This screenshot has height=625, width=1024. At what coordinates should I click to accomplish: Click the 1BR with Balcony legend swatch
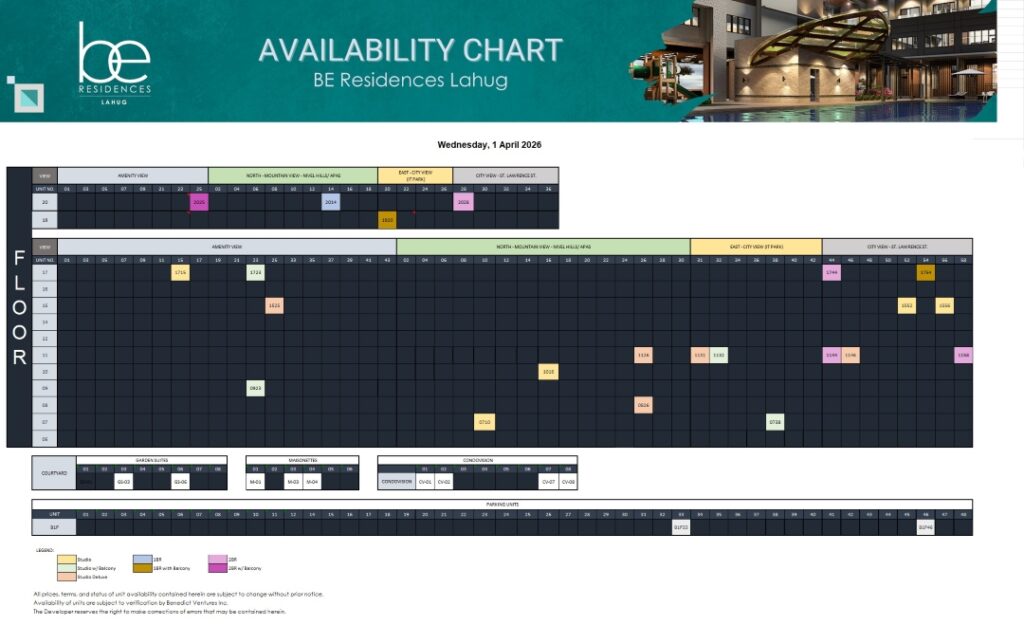tap(143, 566)
